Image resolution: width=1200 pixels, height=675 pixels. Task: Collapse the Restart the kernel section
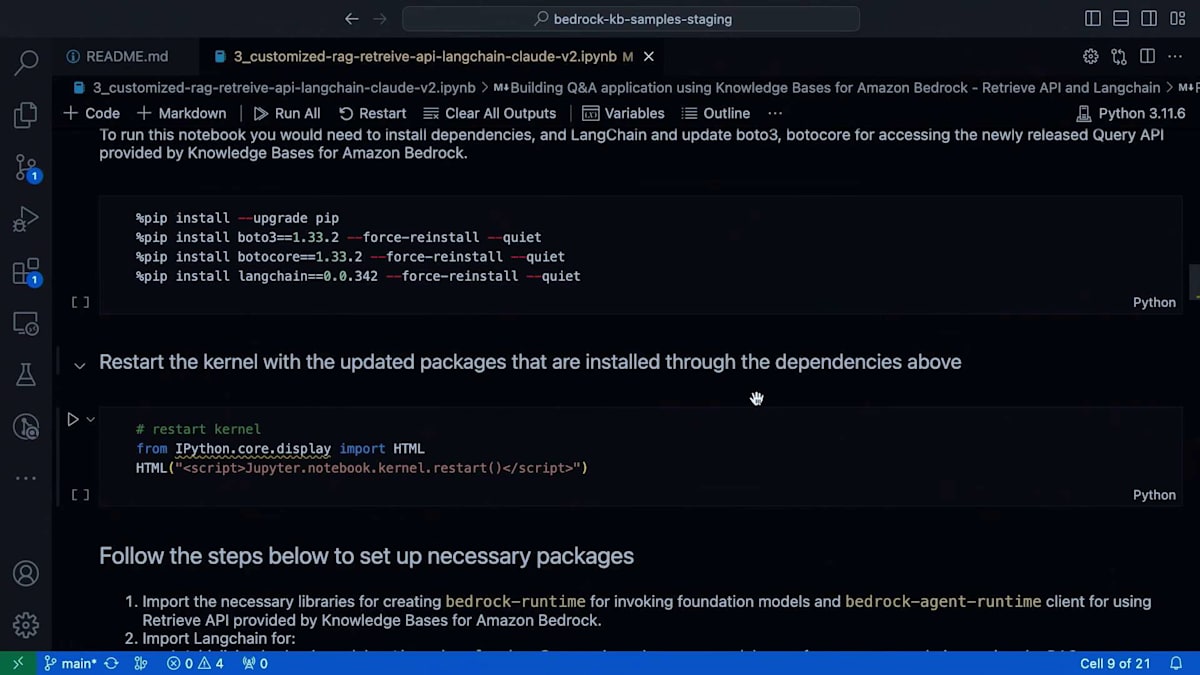(x=80, y=365)
